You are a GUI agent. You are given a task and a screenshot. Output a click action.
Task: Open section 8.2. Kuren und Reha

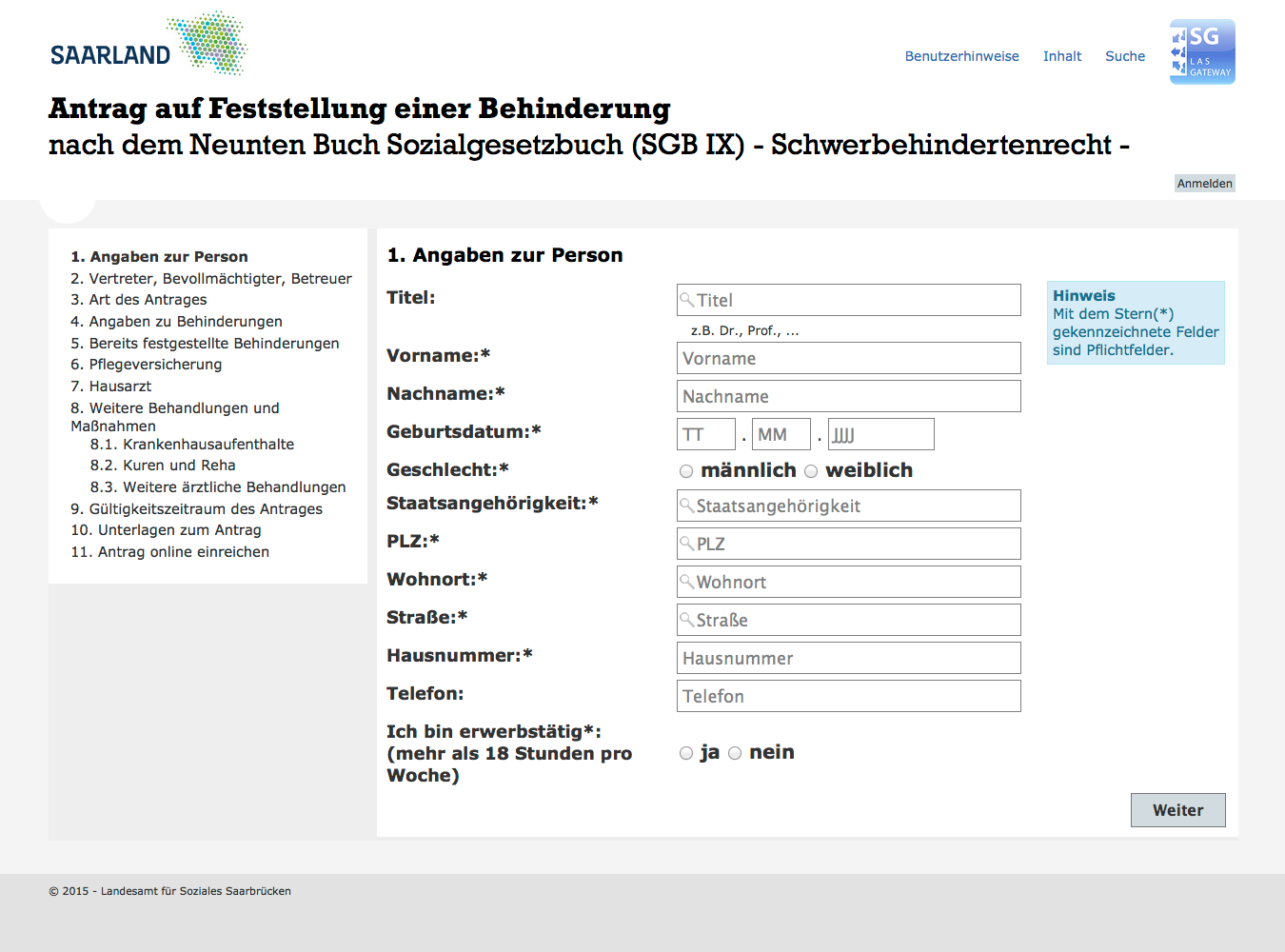click(x=163, y=466)
